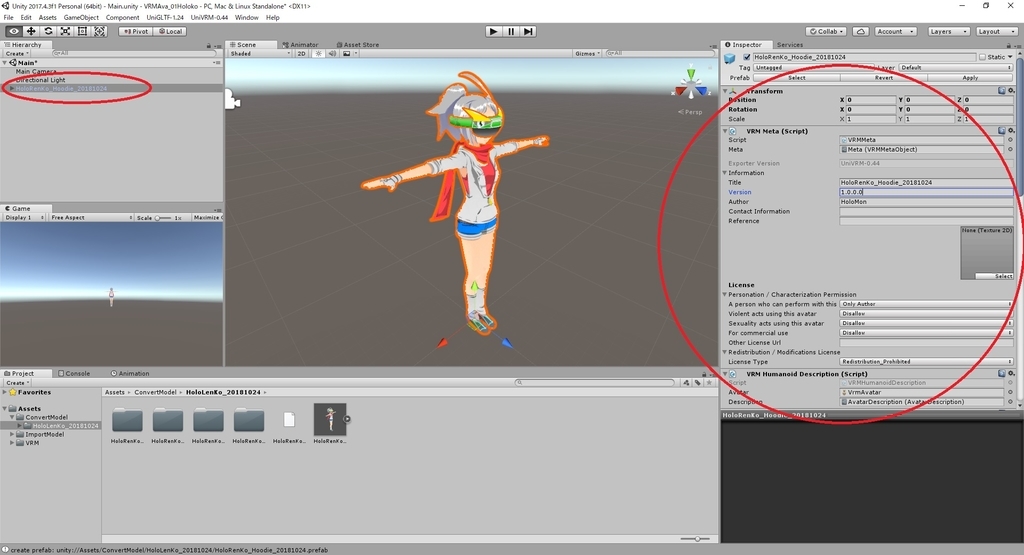Click the Step frame button
Viewport: 1024px width, 555px height.
[528, 31]
